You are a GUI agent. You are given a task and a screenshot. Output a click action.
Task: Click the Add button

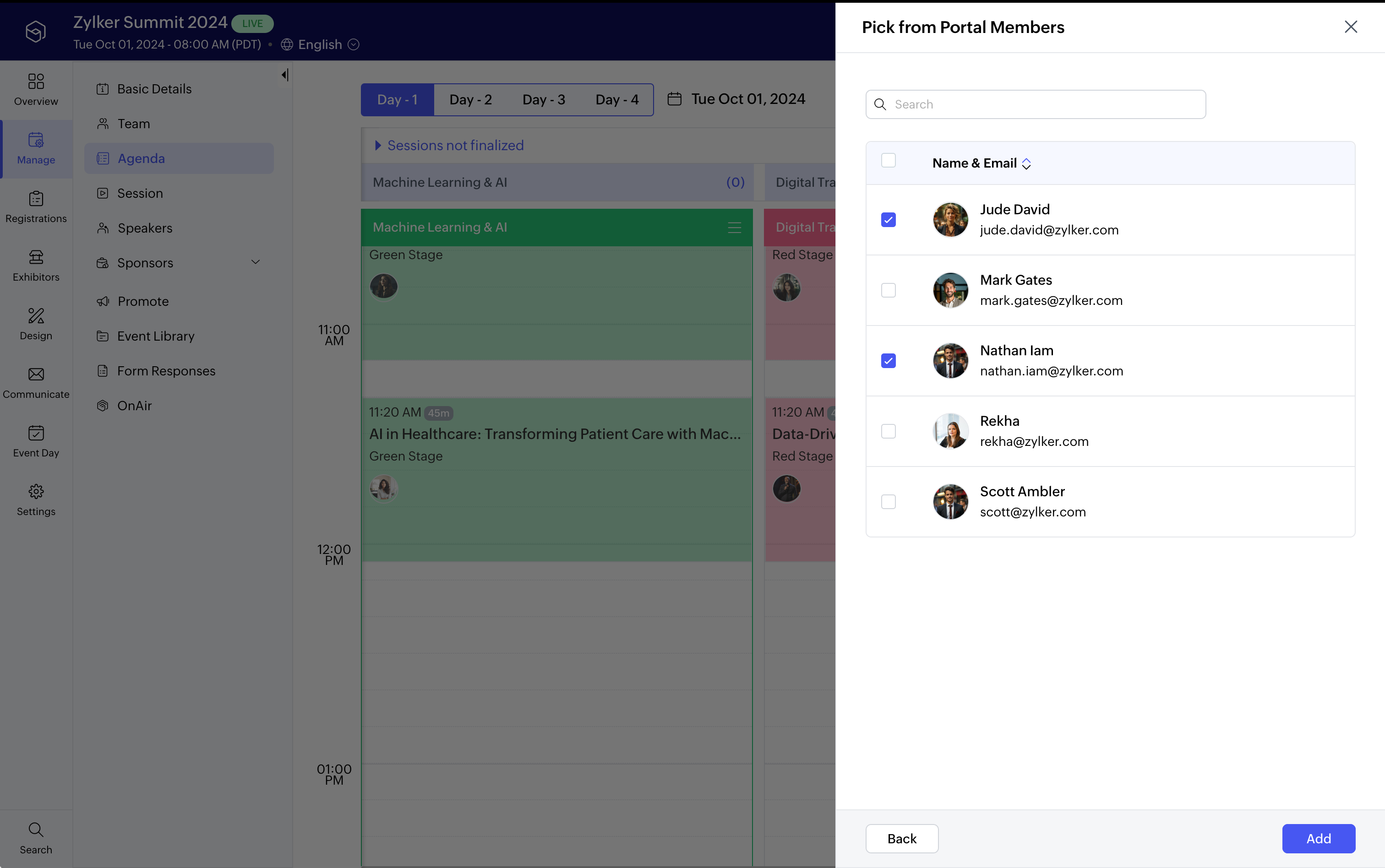[x=1318, y=838]
